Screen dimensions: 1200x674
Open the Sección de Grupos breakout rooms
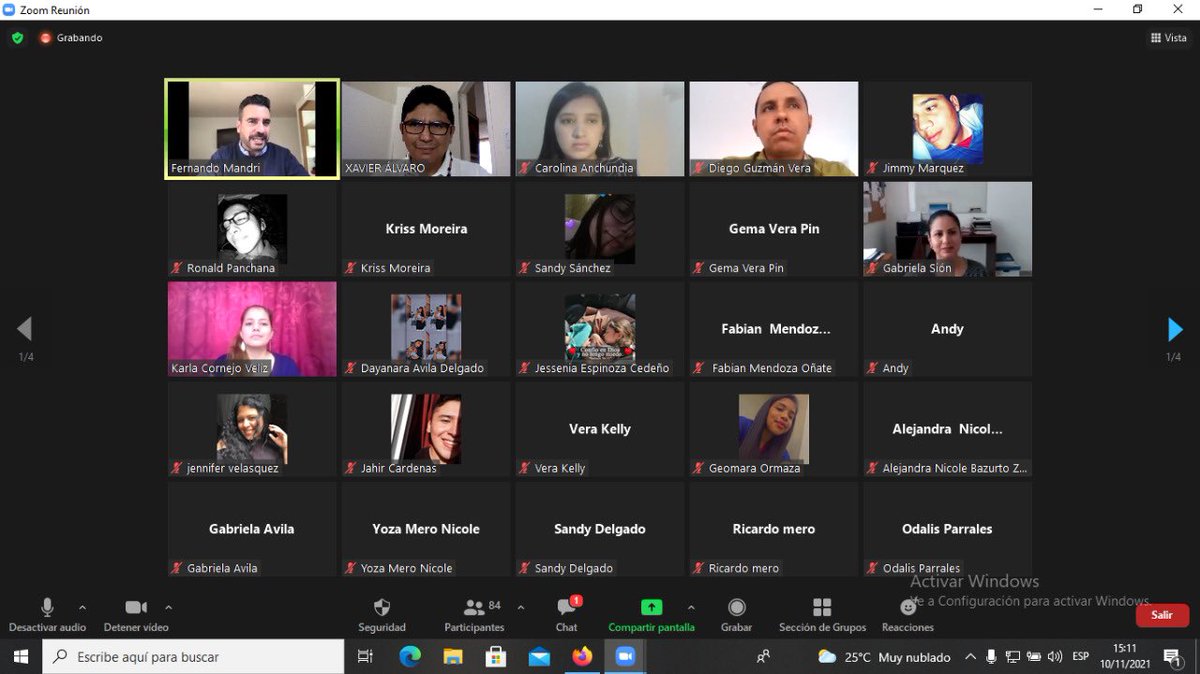coord(822,614)
